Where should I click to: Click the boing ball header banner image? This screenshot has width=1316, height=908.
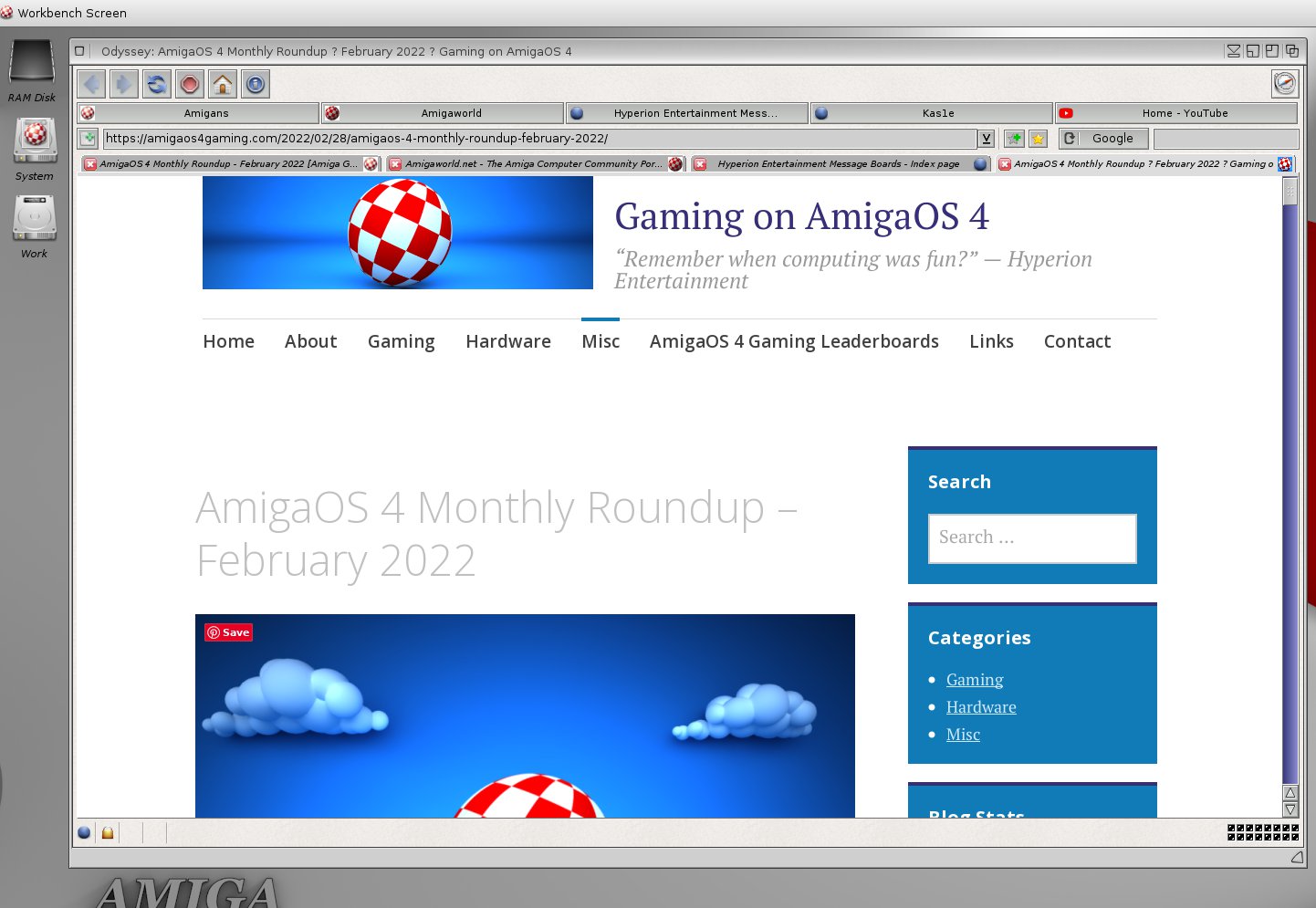coord(398,233)
